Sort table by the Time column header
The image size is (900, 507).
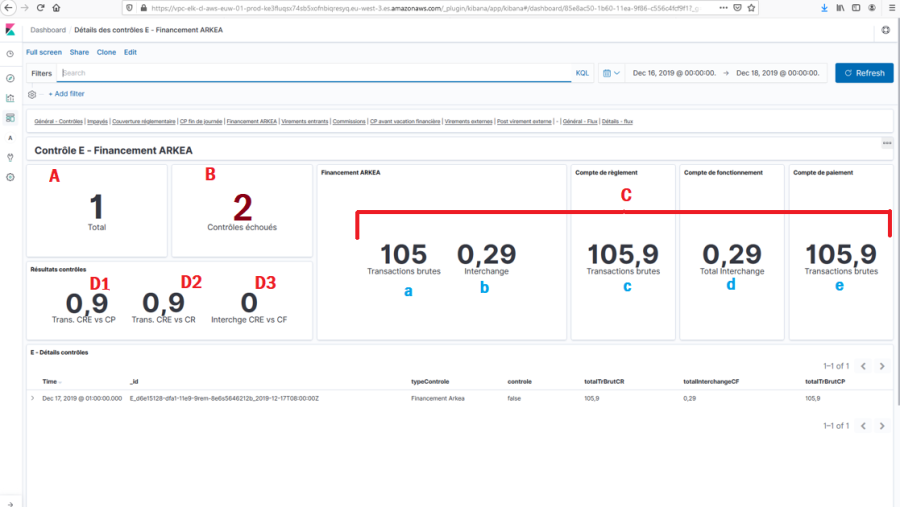tap(50, 382)
